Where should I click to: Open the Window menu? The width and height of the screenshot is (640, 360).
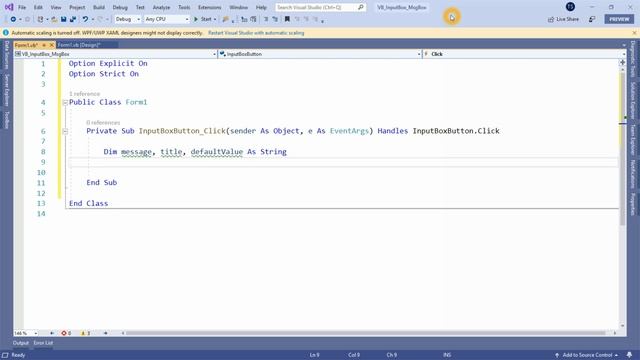(238, 7)
